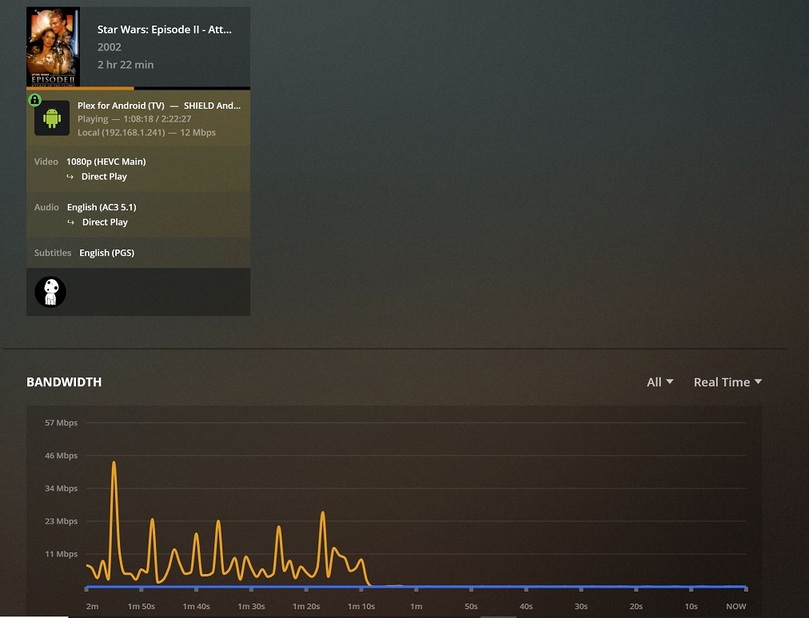Select the 'NOW' time axis label
Screen dimensions: 809x618
pos(736,607)
